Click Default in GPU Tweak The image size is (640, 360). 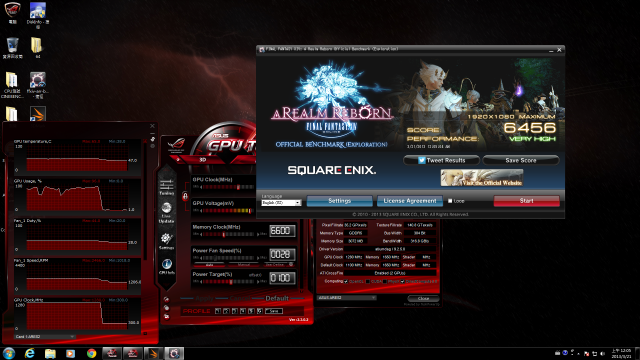coord(277,298)
